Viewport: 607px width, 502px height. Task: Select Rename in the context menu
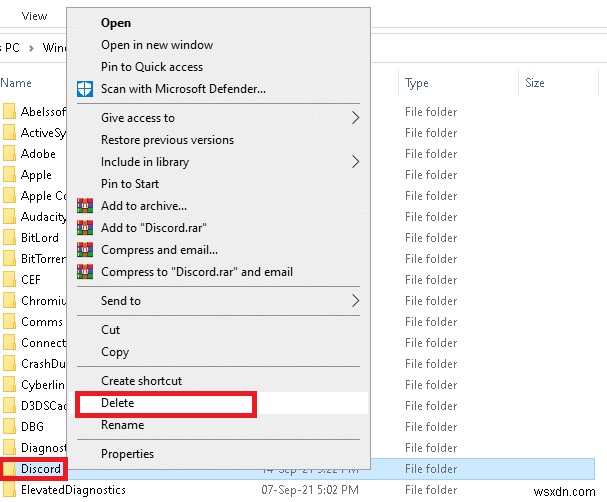[122, 425]
